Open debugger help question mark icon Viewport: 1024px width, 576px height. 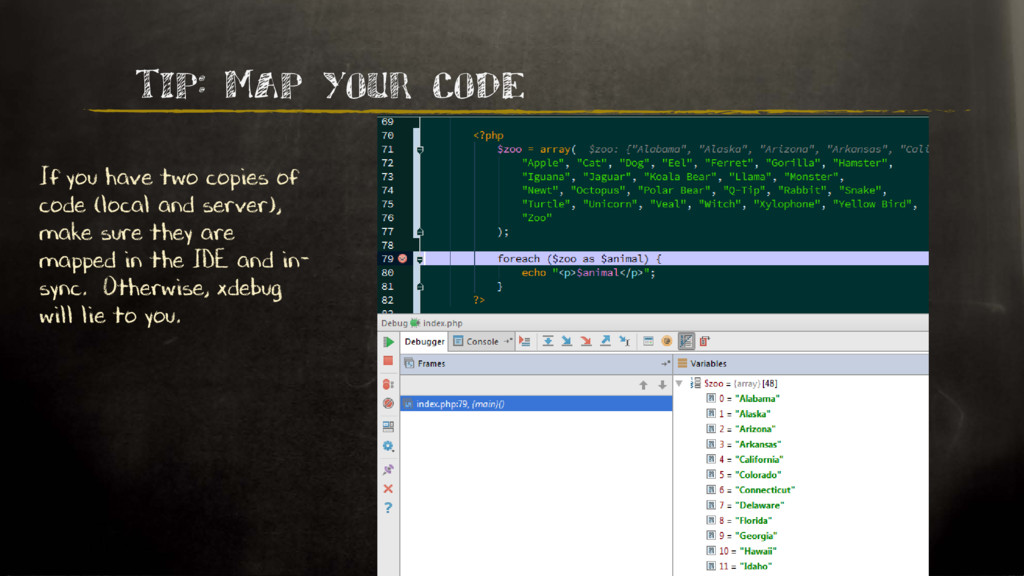pyautogui.click(x=389, y=507)
